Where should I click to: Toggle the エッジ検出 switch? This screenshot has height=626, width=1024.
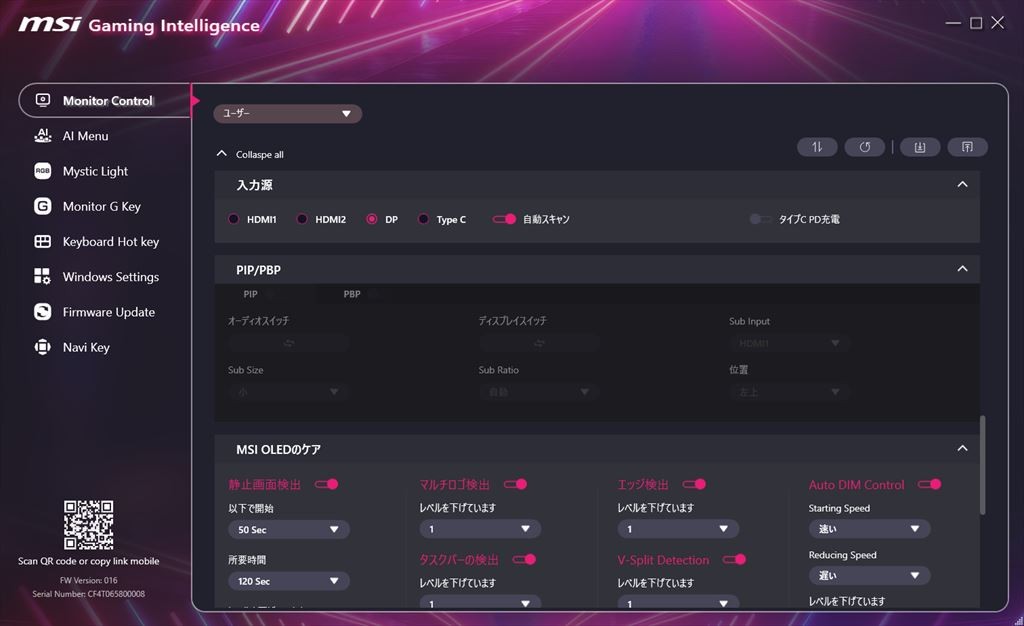(694, 484)
